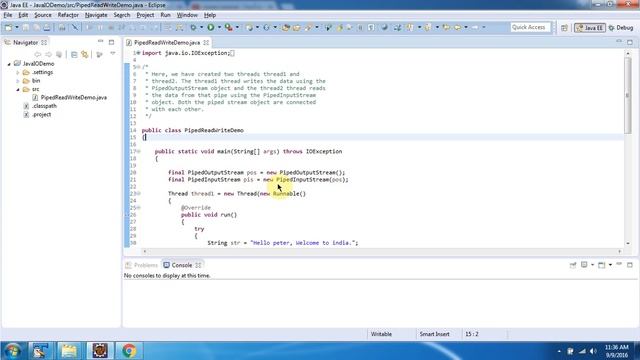Click the Open Web Browser globe icon
The width and height of the screenshot is (640, 360).
coord(384,27)
